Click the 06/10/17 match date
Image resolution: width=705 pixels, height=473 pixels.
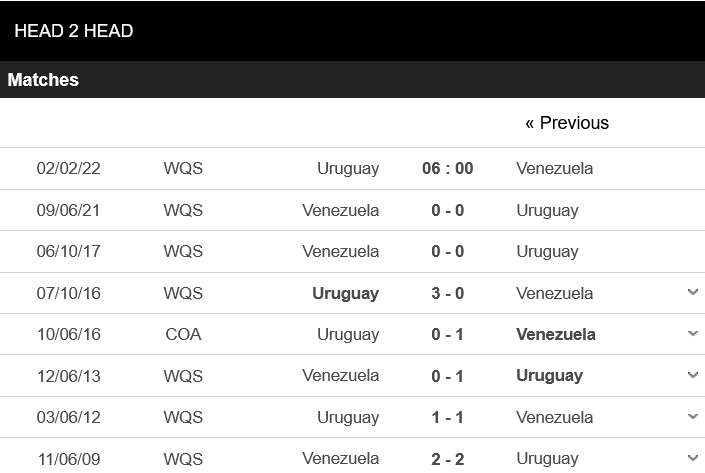pos(68,251)
